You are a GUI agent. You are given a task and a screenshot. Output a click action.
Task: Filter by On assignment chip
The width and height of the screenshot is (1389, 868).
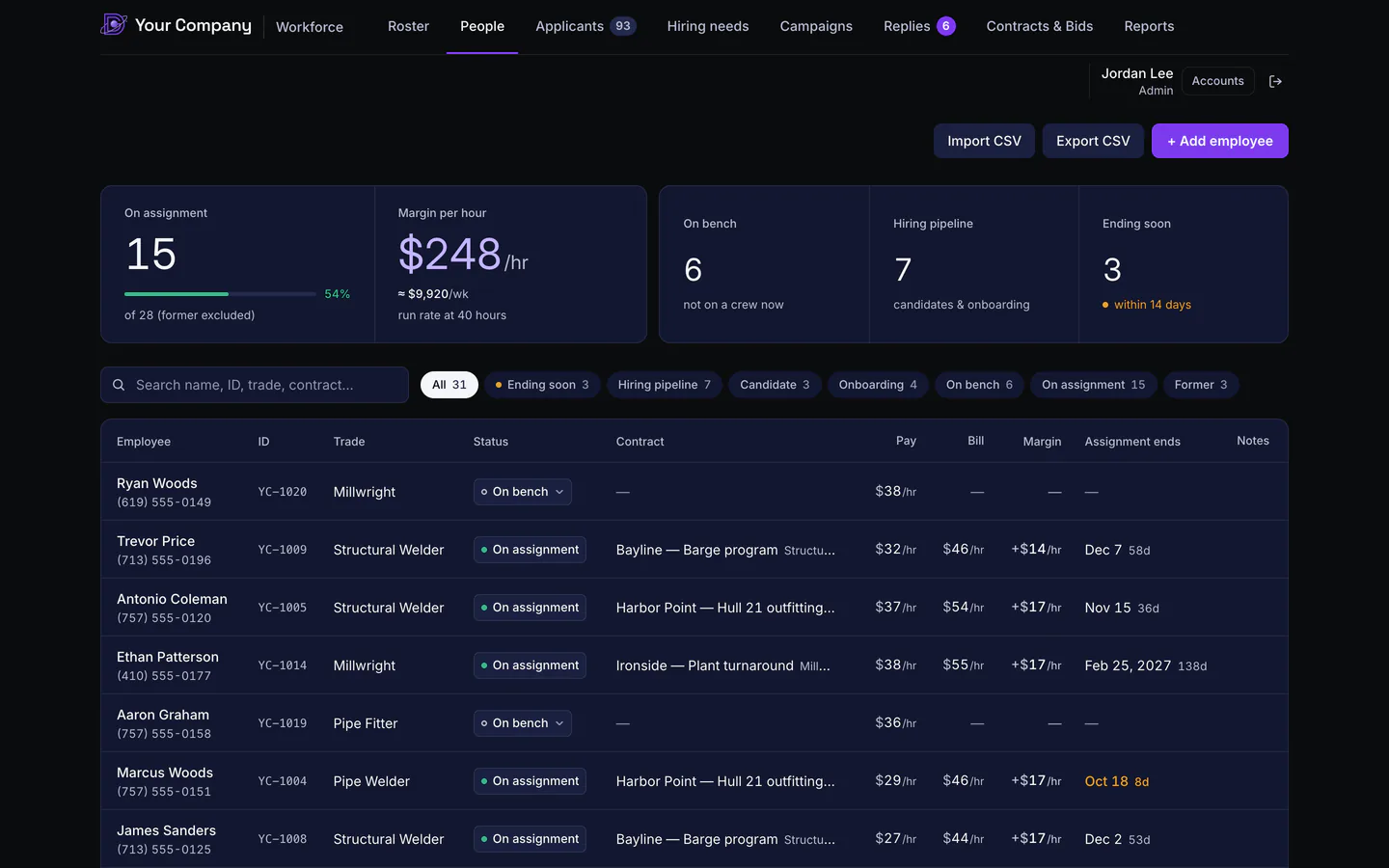[1094, 385]
